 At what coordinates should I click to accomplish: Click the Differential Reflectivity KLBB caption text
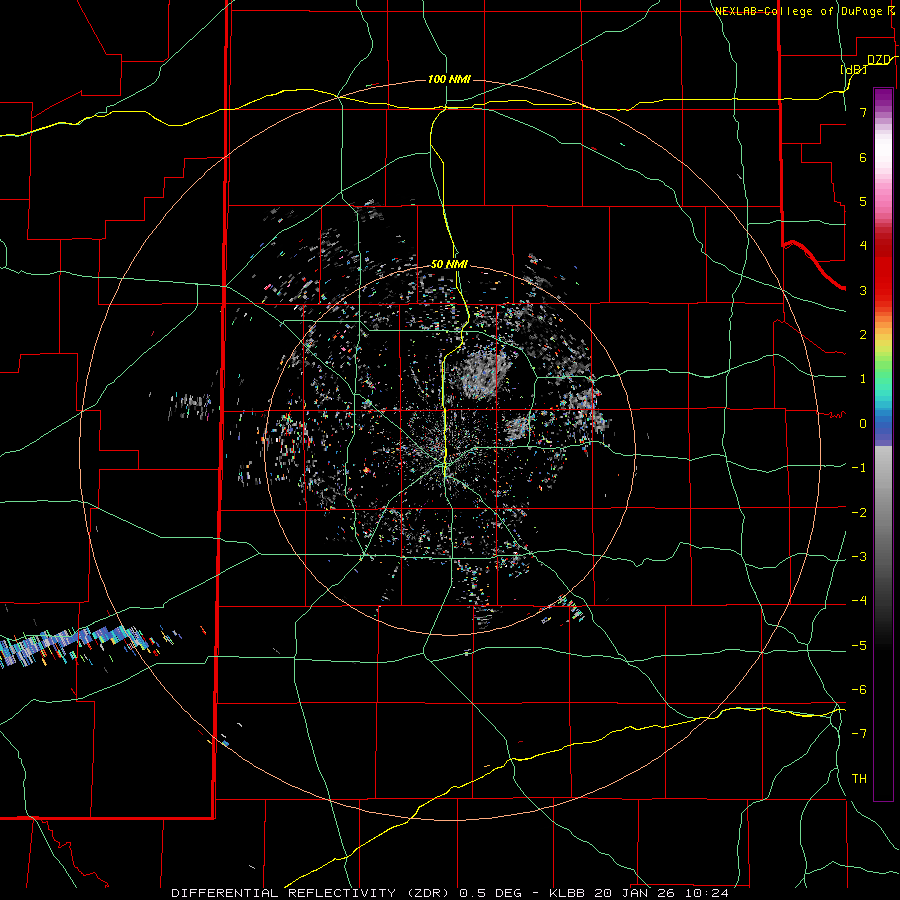point(450,893)
